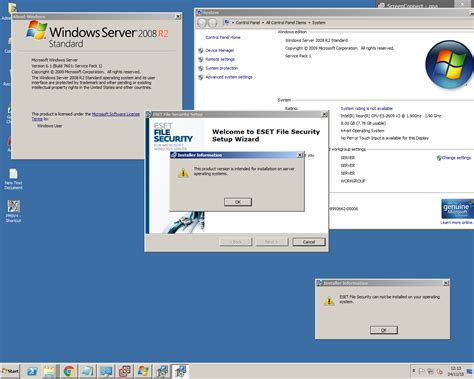
Task: Select the active ESET installer taskbar button
Action: [180, 371]
